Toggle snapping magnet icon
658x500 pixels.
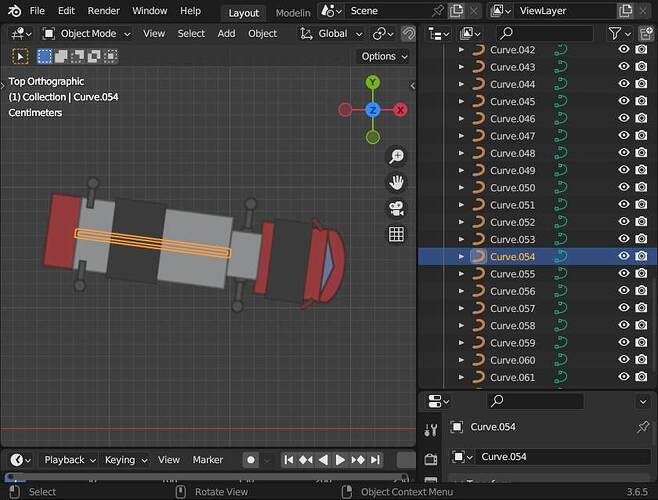click(x=408, y=34)
